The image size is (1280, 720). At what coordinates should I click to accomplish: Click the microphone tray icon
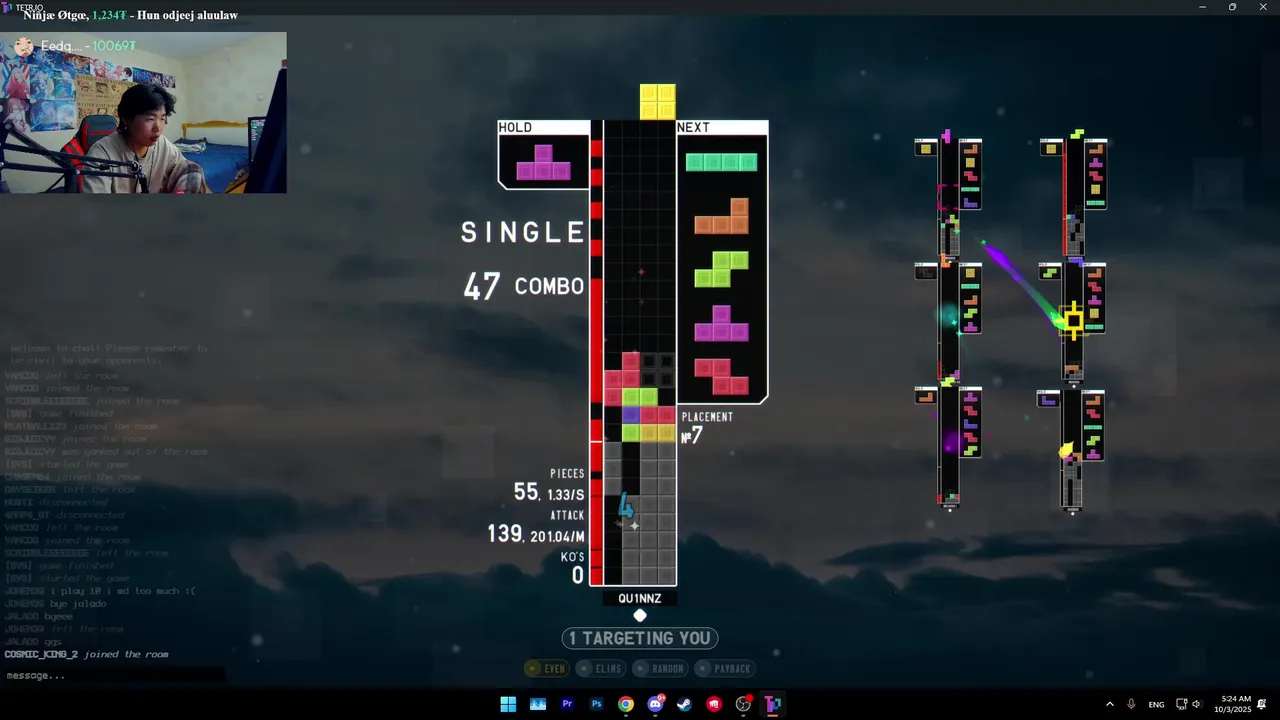coord(1131,704)
